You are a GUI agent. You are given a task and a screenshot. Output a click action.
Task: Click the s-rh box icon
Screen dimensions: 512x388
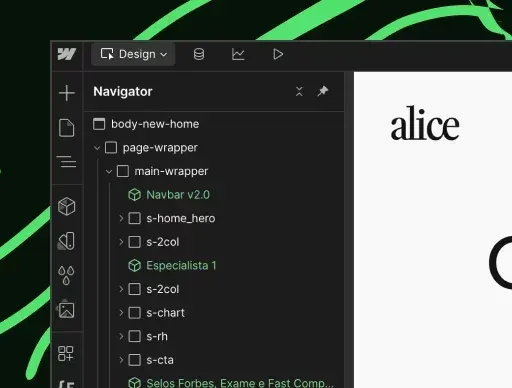point(135,336)
